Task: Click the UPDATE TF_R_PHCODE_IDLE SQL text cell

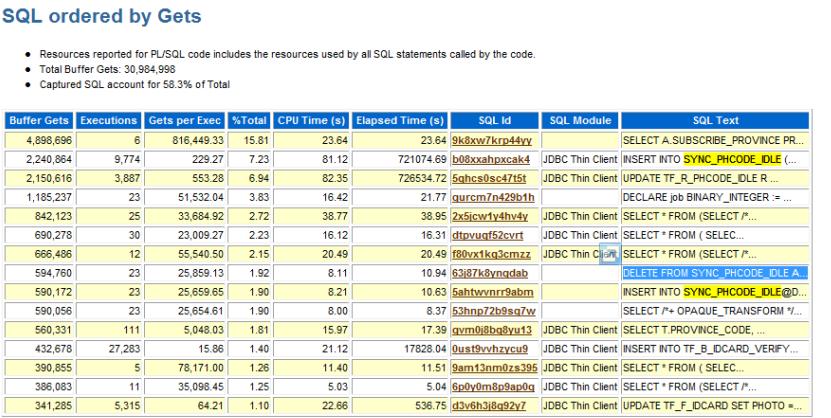Action: click(x=715, y=179)
